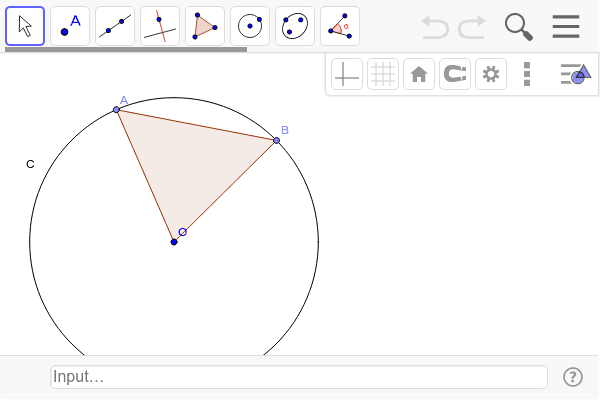Select the Point tool
The image size is (600, 400).
pos(70,26)
